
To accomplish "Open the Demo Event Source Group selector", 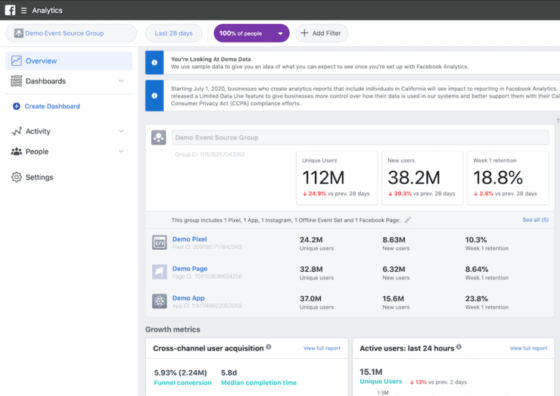I will tap(71, 33).
